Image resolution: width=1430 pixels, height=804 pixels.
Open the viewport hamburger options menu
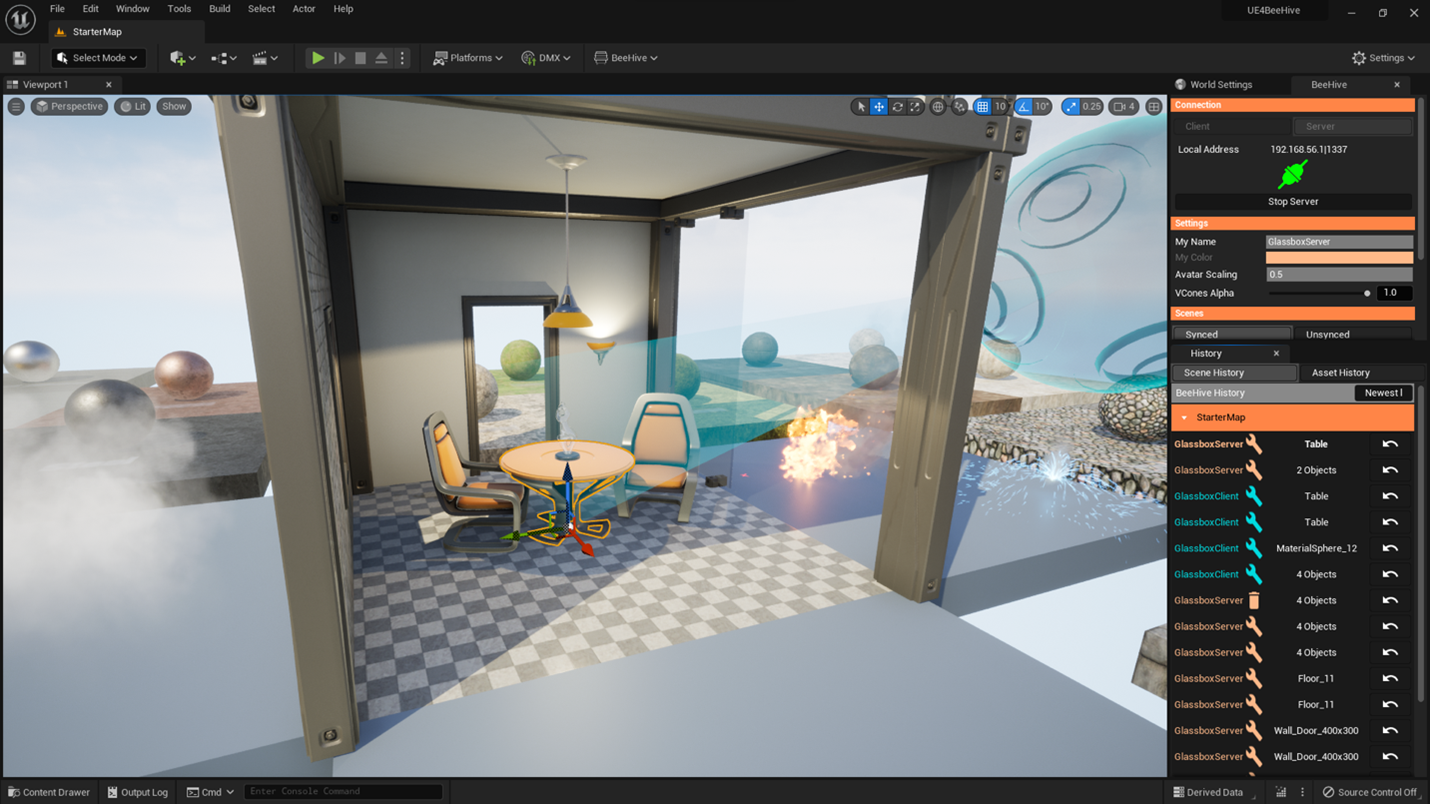[x=16, y=106]
